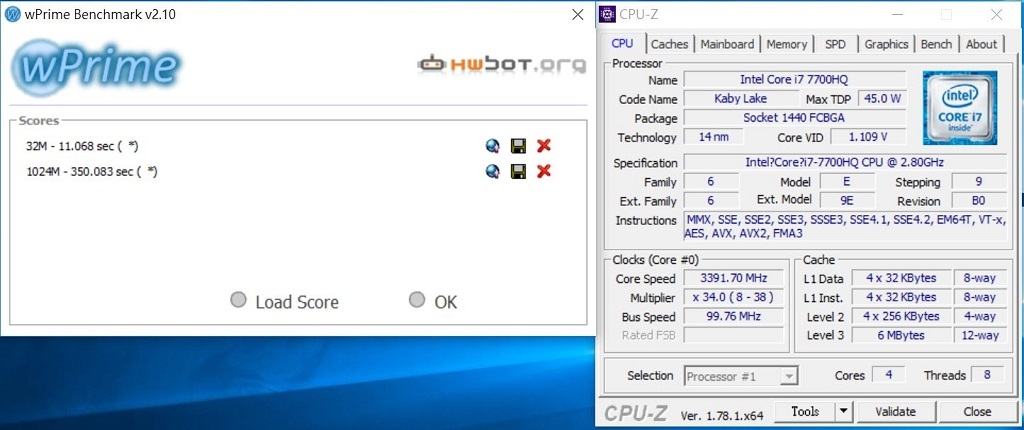
Task: Save the 1024M score with floppy icon
Action: point(519,171)
